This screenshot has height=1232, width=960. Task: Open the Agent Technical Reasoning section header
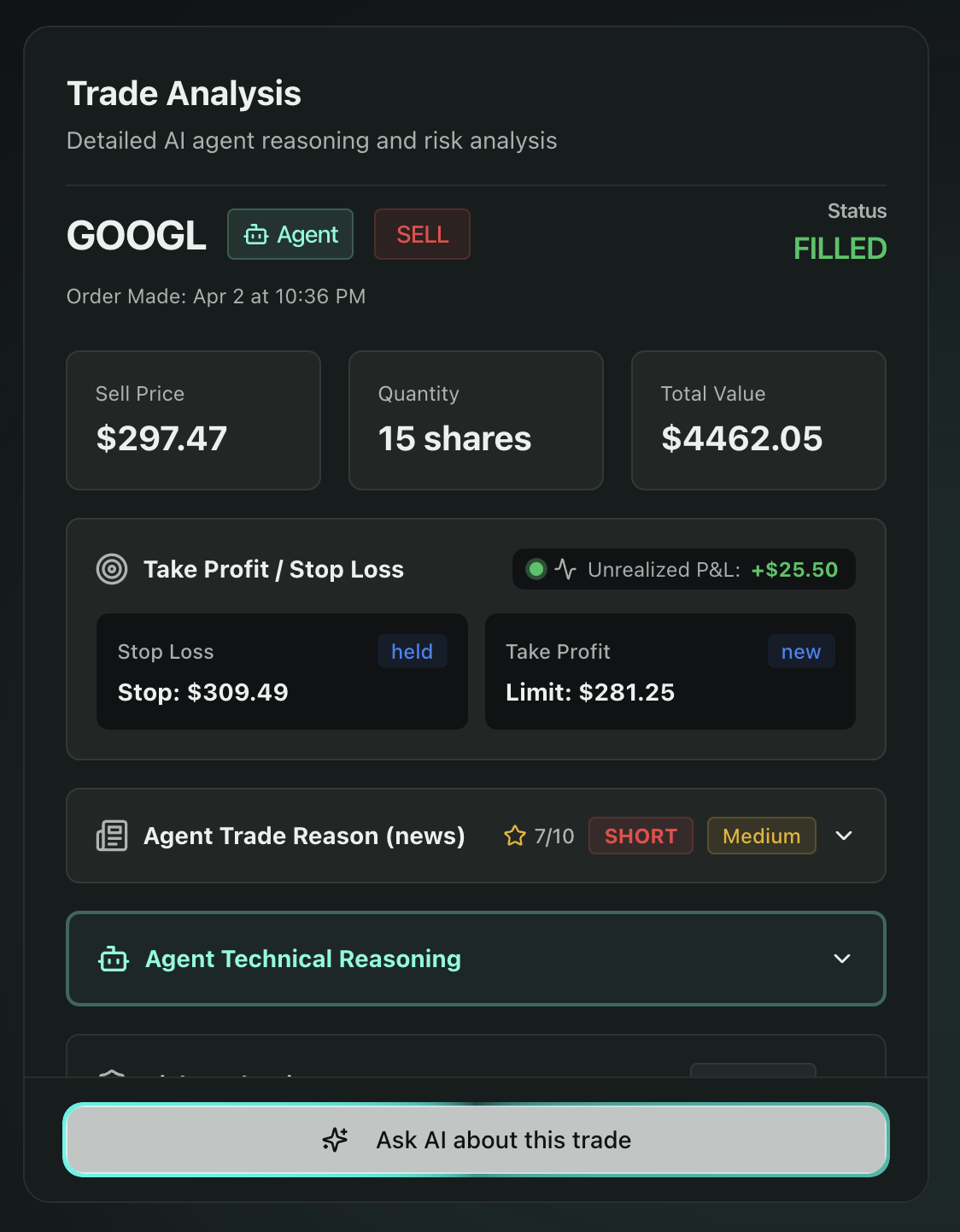coord(476,959)
